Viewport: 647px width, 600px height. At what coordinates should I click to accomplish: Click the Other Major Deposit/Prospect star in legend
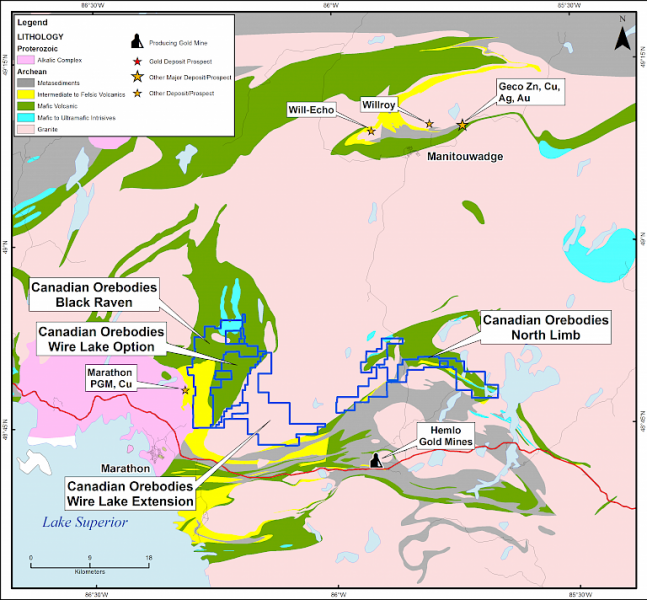pyautogui.click(x=135, y=76)
